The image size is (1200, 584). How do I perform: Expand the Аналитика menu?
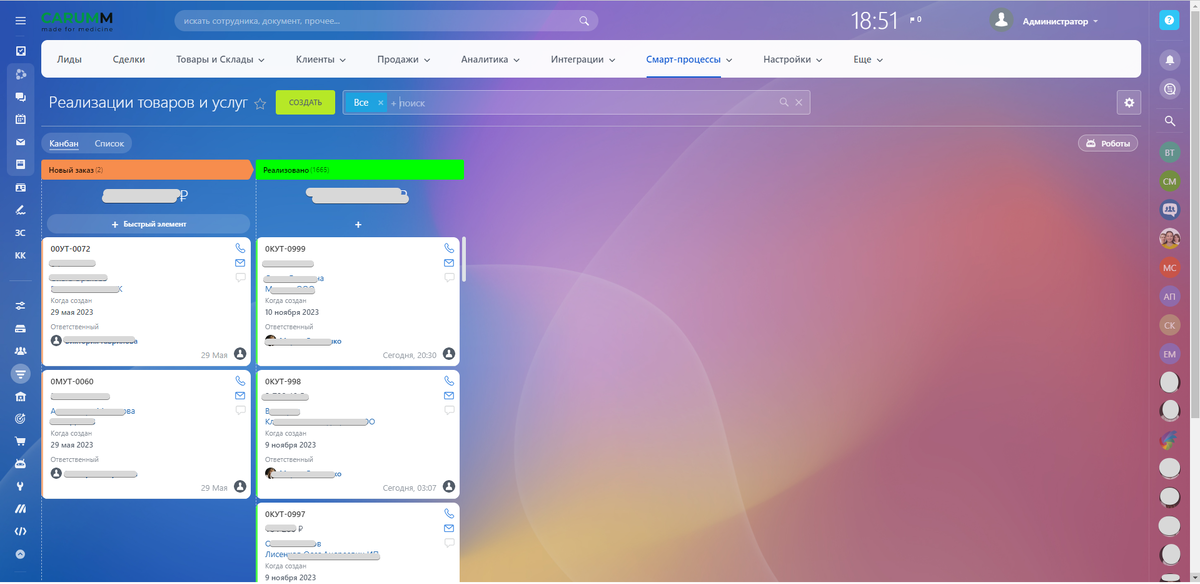coord(491,59)
